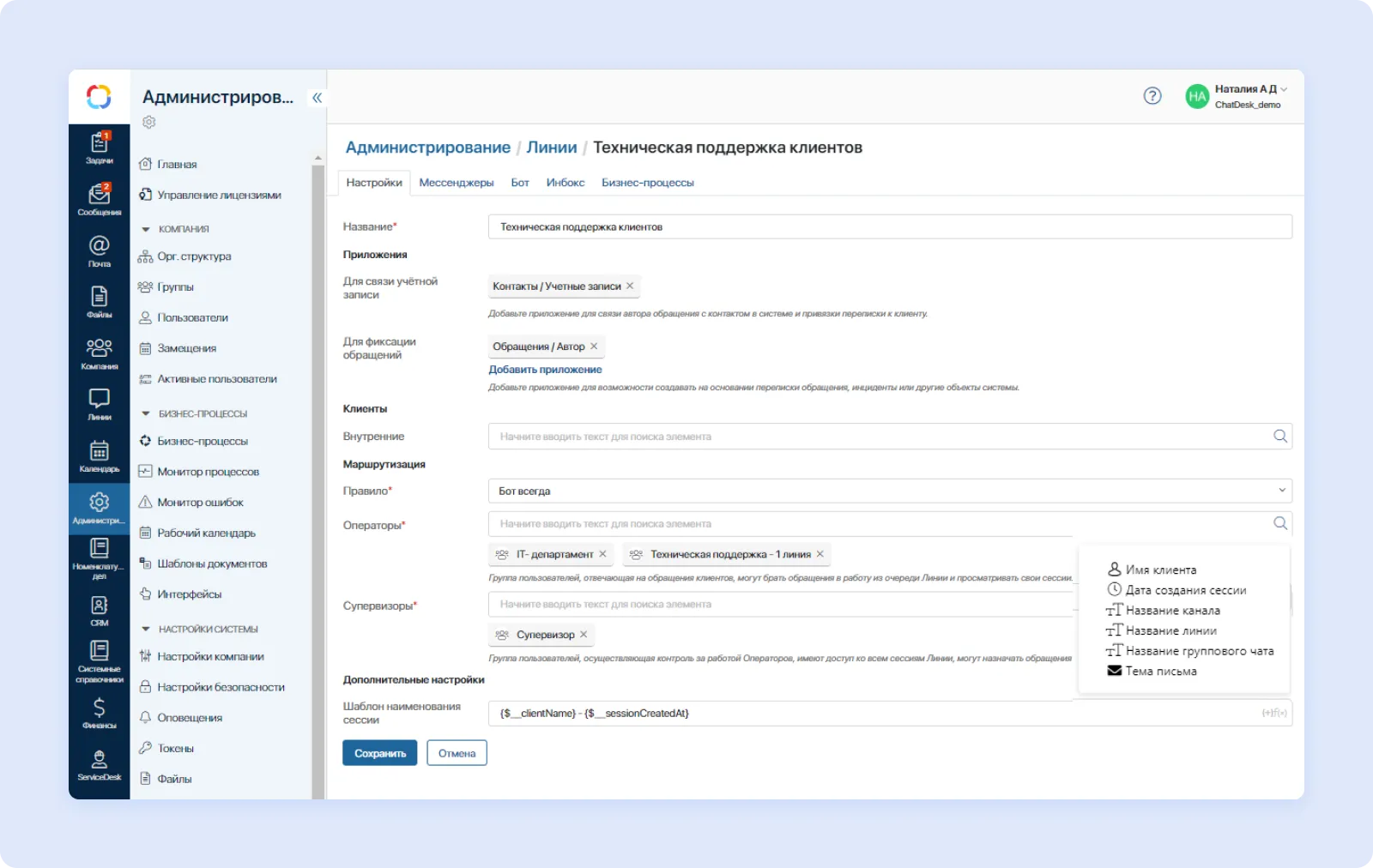The width and height of the screenshot is (1373, 868).
Task: Collapse the admin navigation with the « icon
Action: pos(317,97)
